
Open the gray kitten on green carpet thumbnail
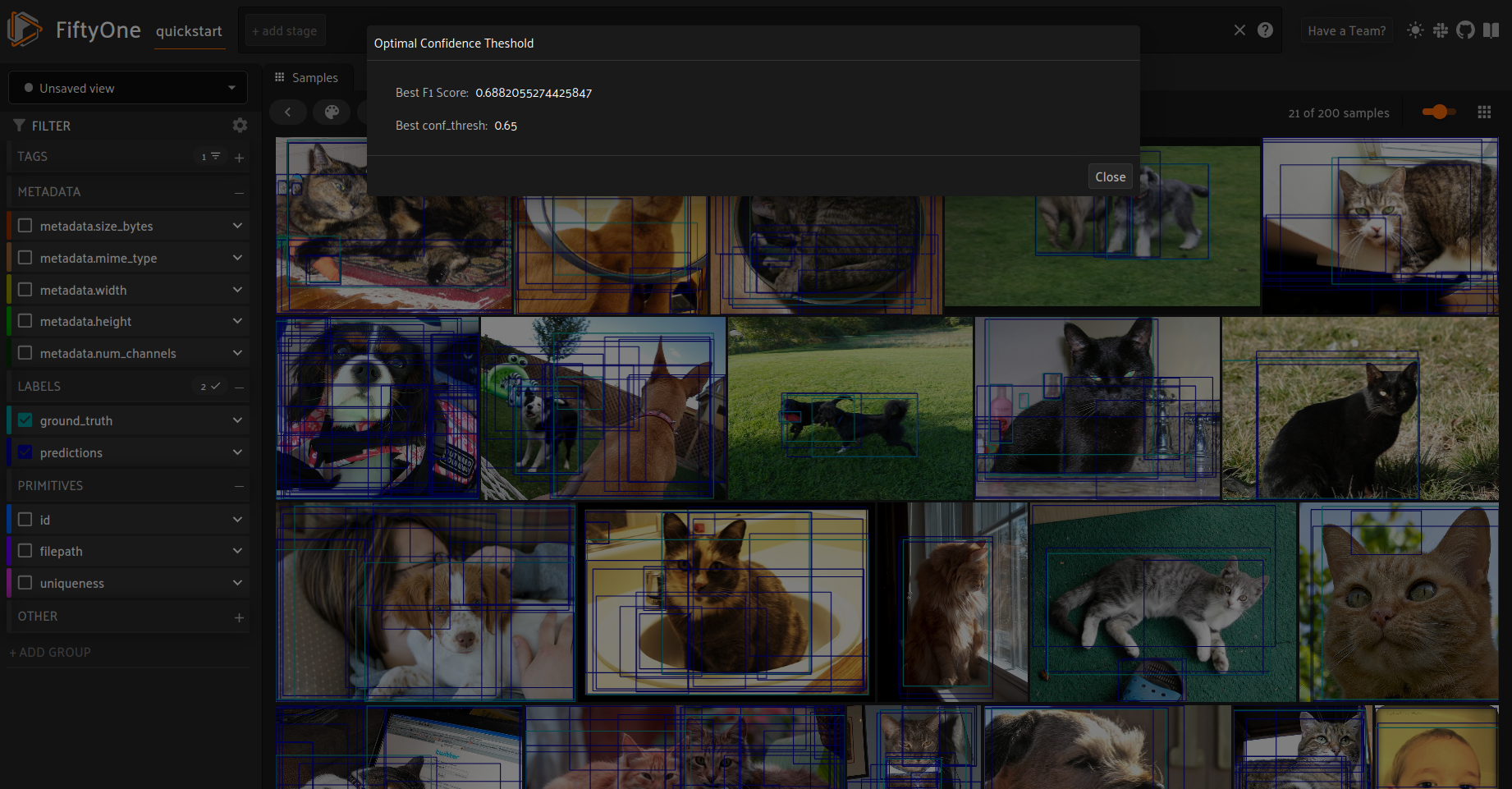(x=1163, y=602)
